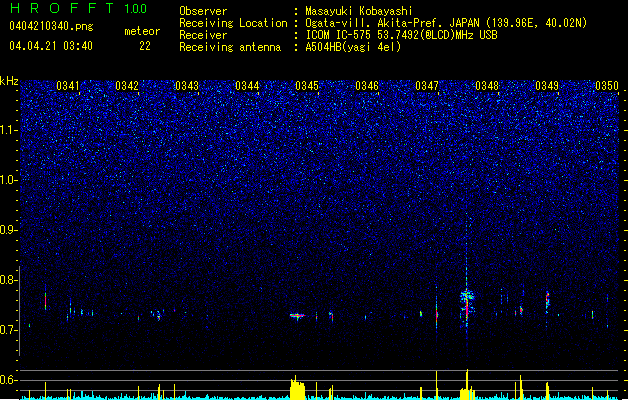Click the 0341 time marker
The image size is (629, 400).
pyautogui.click(x=67, y=86)
